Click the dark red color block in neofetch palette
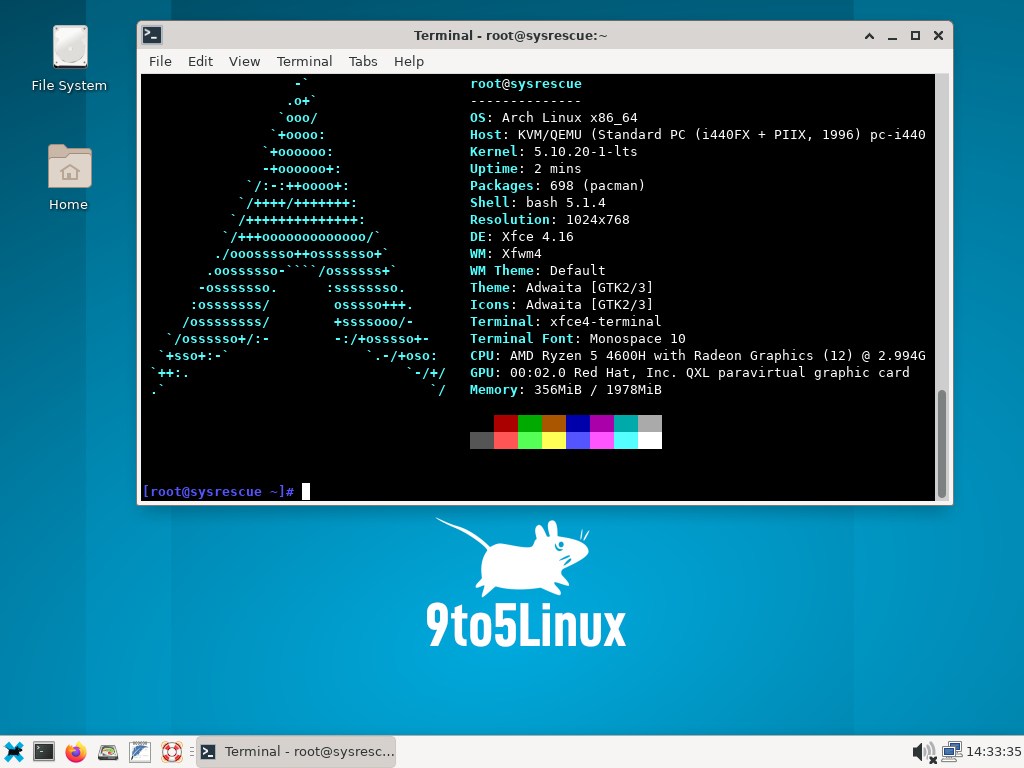 (x=505, y=423)
